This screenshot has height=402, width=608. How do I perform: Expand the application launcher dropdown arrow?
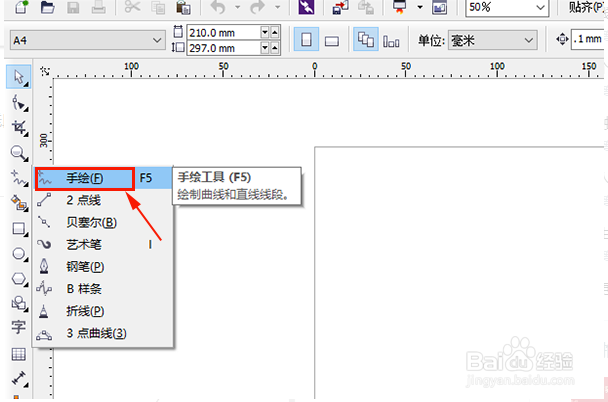coord(420,7)
